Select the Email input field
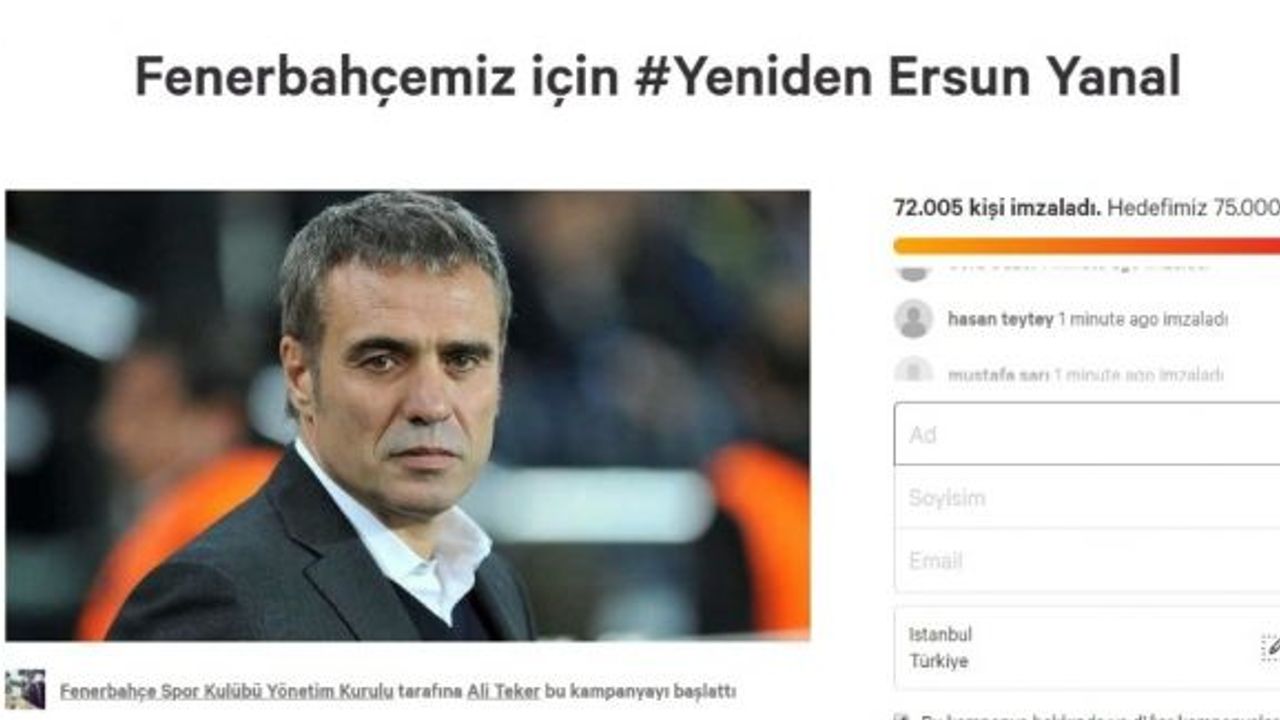1280x720 pixels. 1087,560
